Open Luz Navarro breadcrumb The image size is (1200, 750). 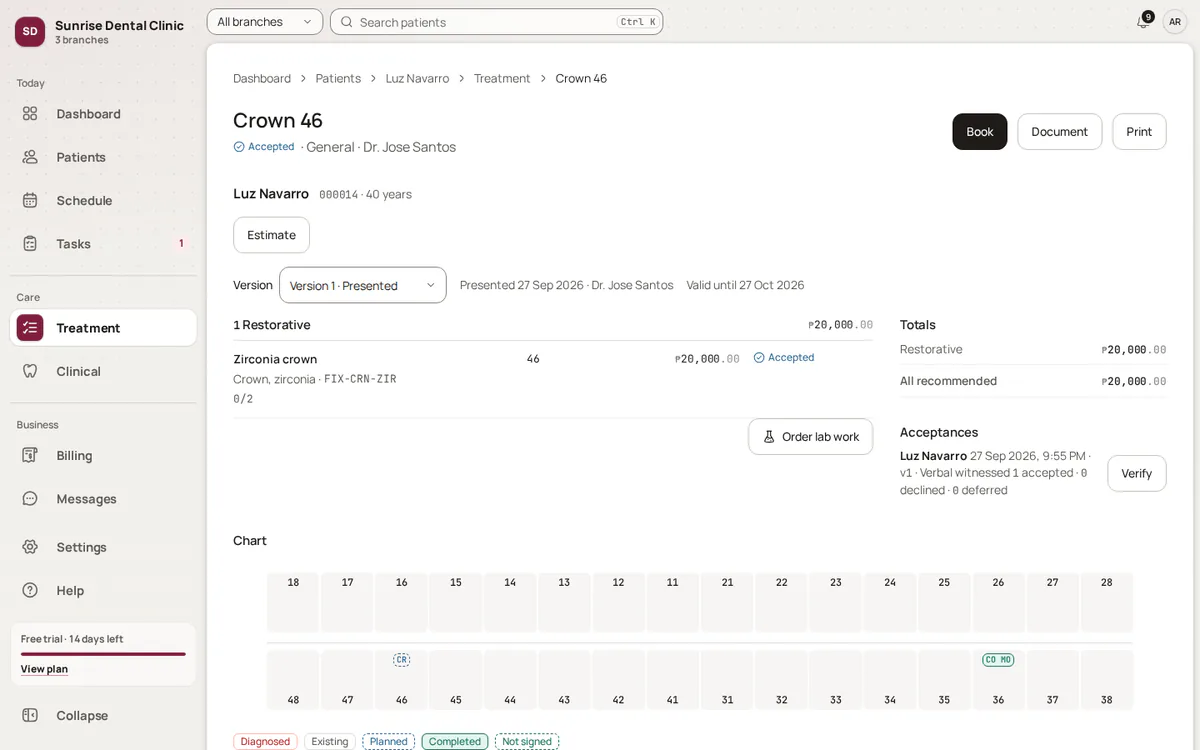[417, 78]
